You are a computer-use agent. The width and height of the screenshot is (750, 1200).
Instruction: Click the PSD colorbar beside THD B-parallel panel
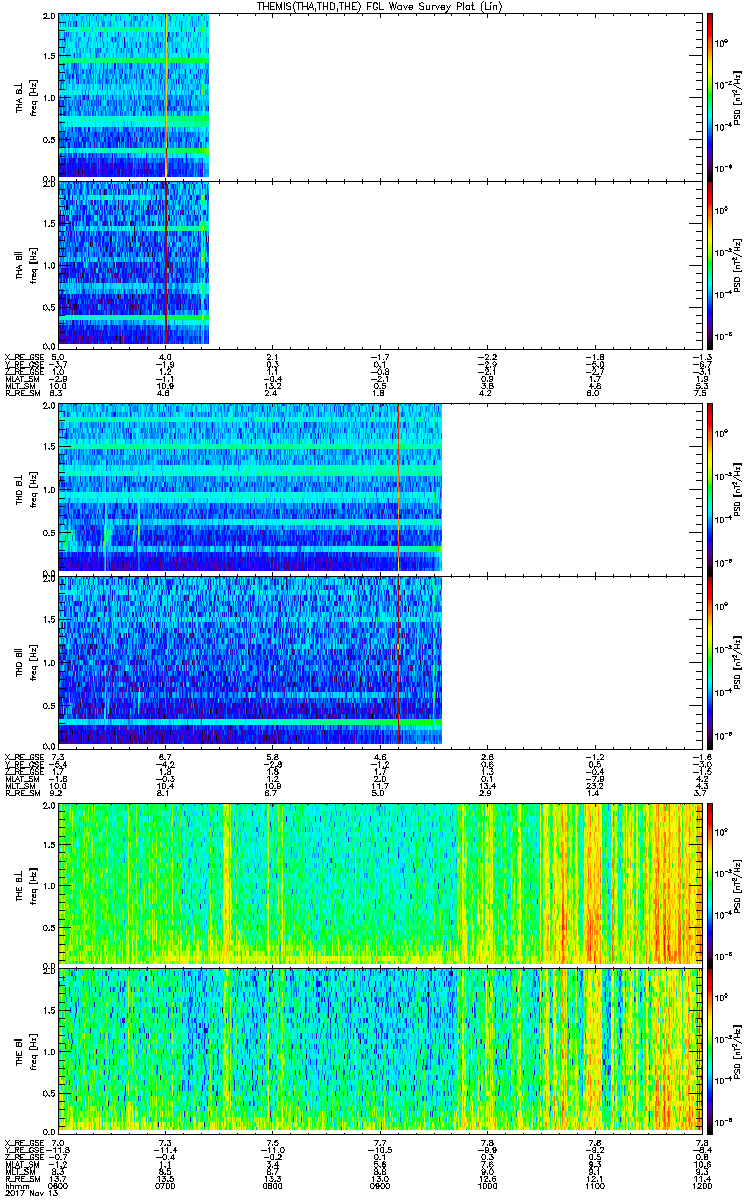[710, 659]
